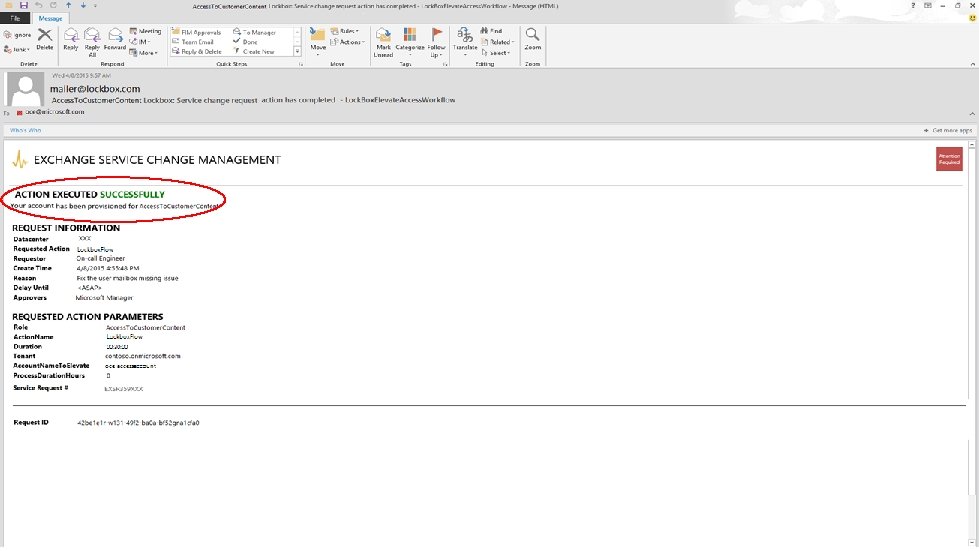
Task: Choose Reply All in Respond group
Action: click(92, 42)
